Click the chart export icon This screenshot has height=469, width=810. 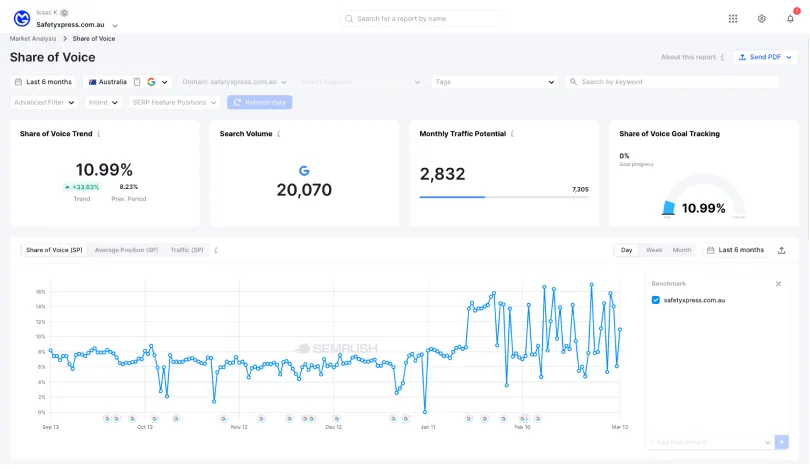click(782, 250)
